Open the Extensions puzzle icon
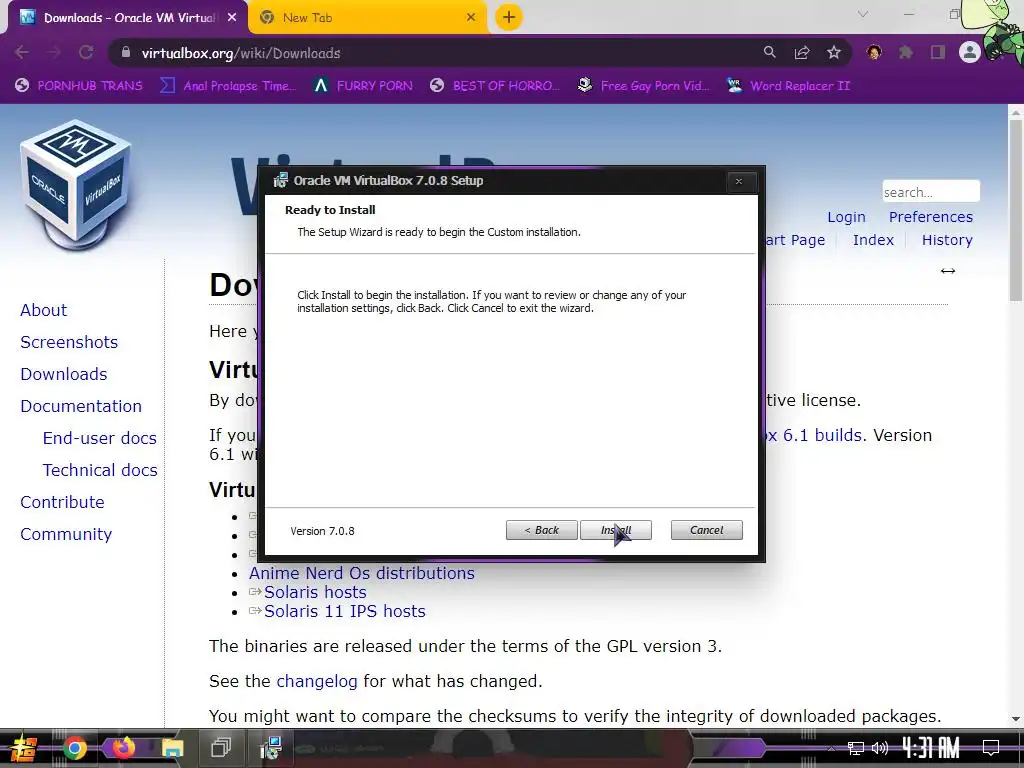The image size is (1024, 768). click(x=906, y=52)
